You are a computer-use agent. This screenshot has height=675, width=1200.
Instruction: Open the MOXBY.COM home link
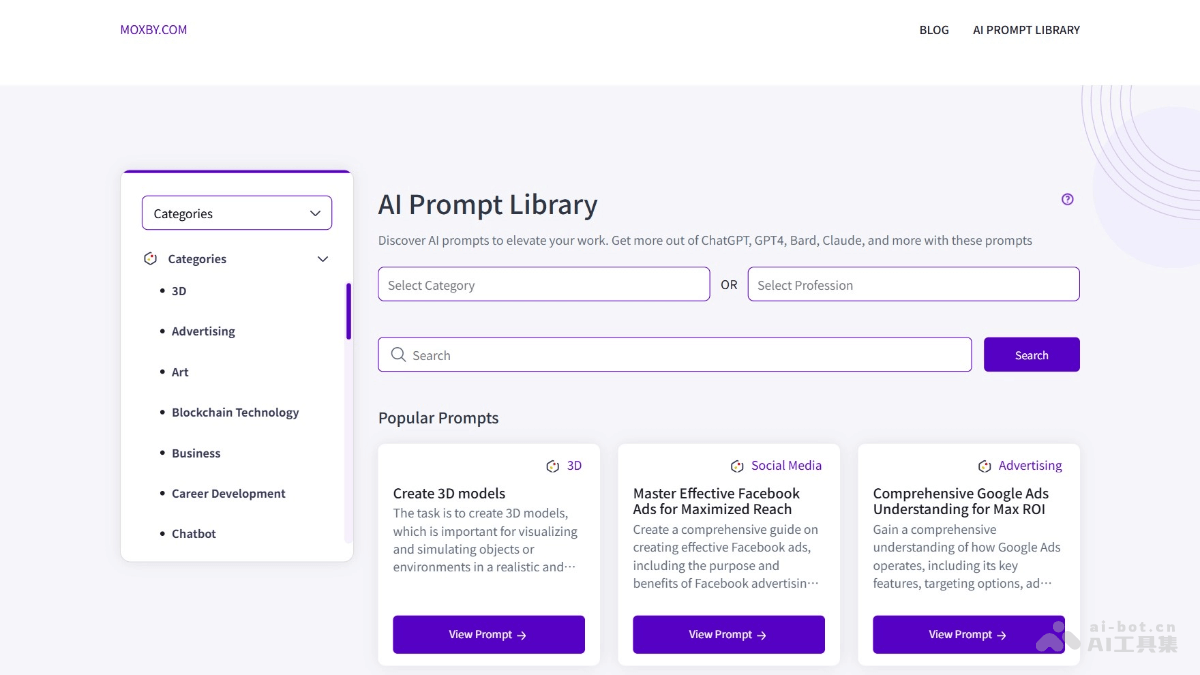[x=153, y=29]
